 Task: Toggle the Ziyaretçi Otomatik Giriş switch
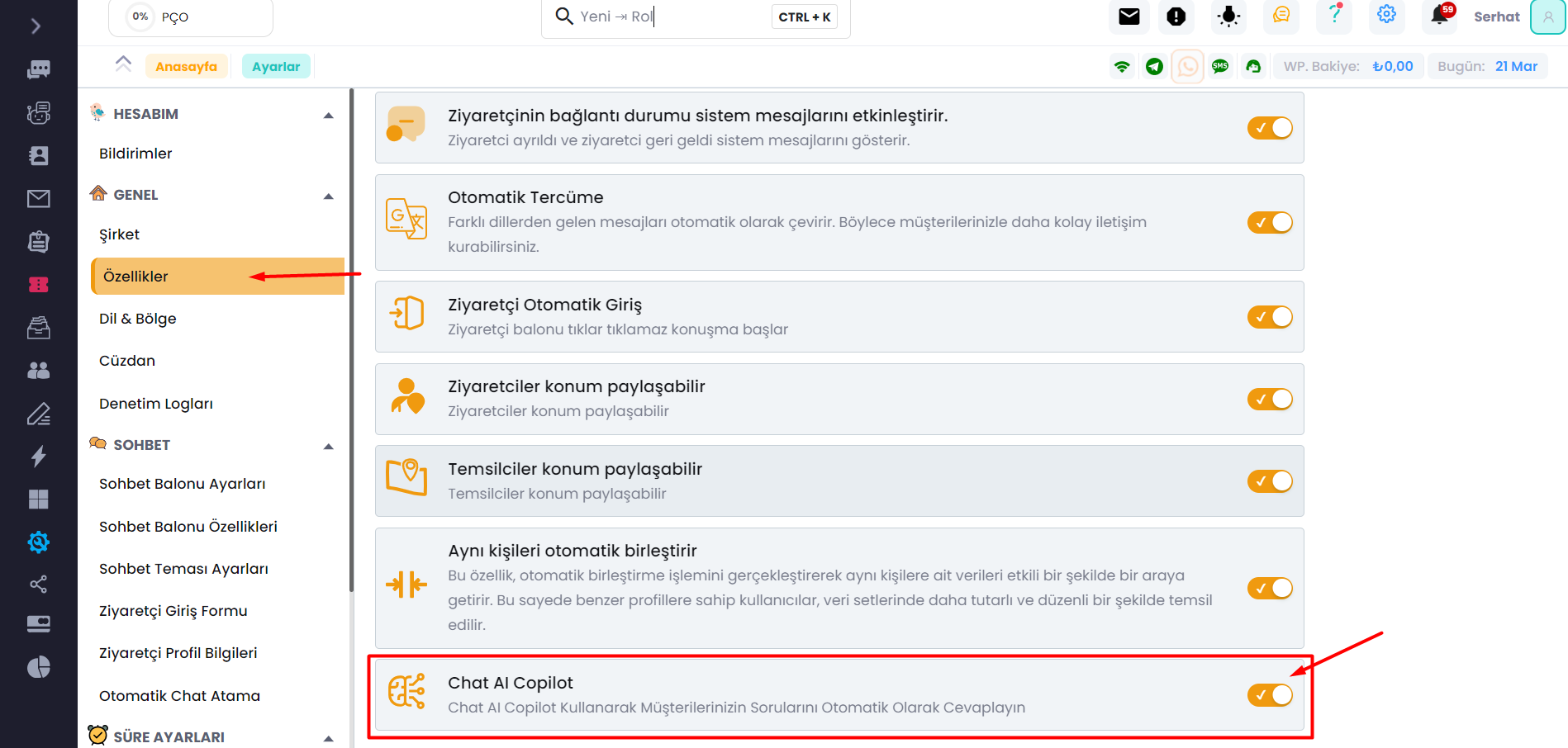tap(1270, 317)
